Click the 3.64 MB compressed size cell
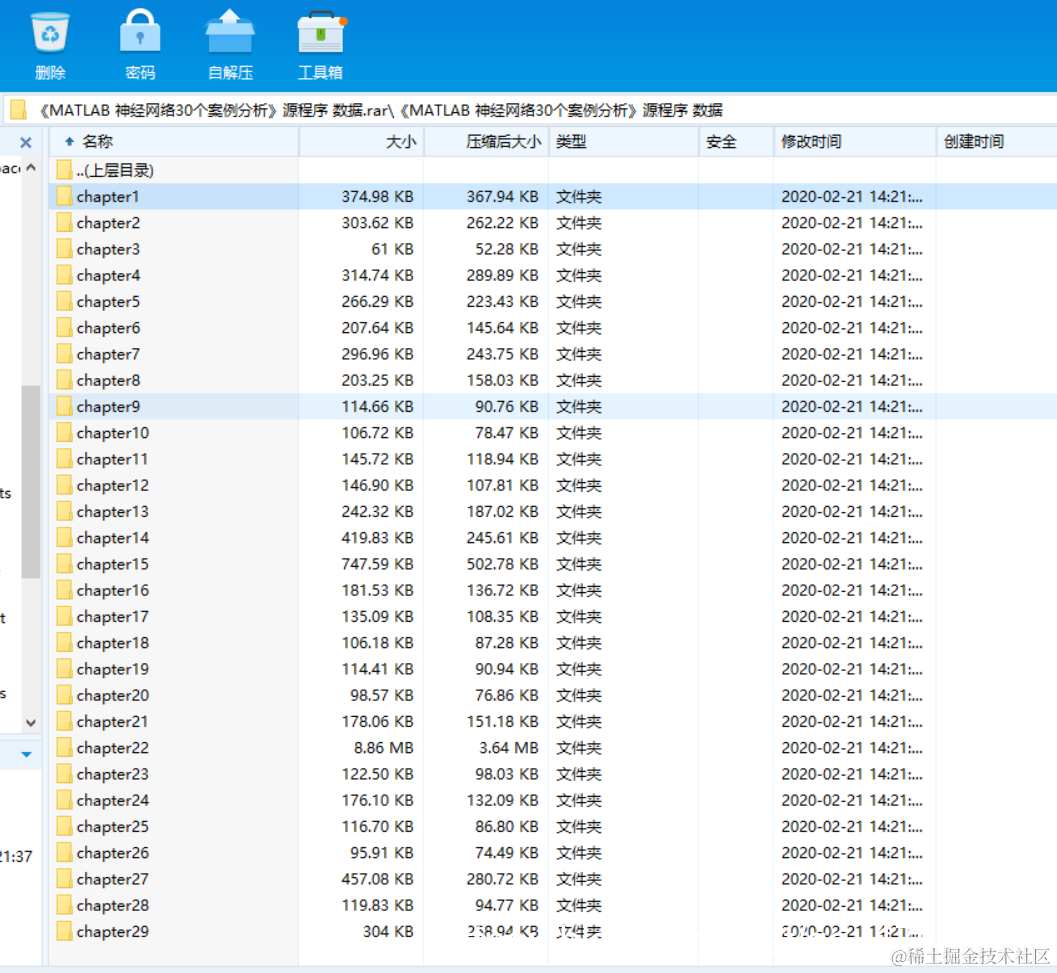The image size is (1057, 973). point(509,748)
